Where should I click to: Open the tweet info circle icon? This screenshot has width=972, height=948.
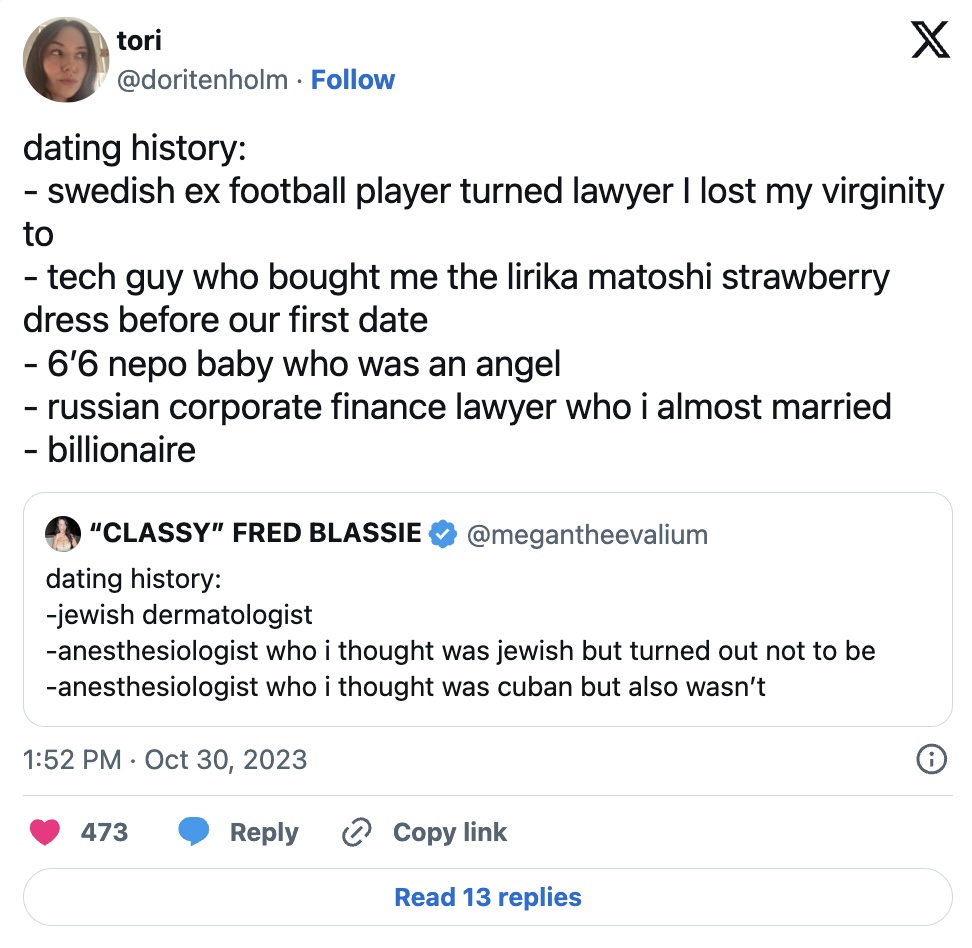point(931,760)
